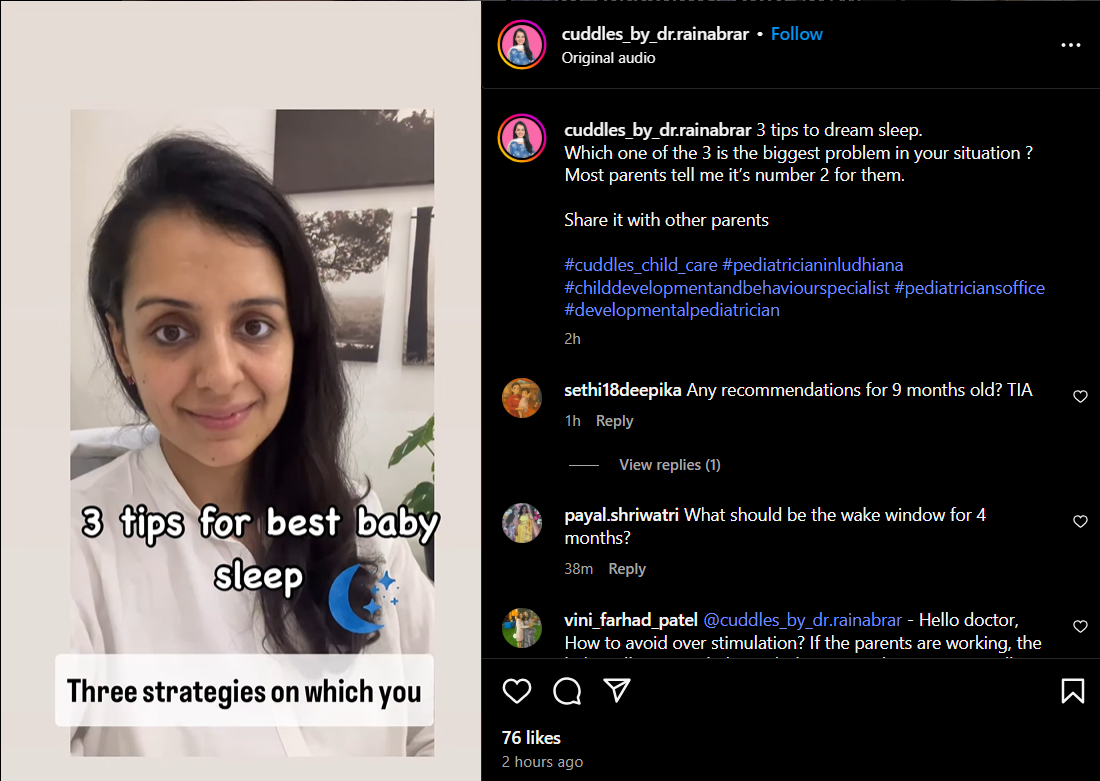1100x781 pixels.
Task: Reply to payal.shriwatri's comment
Action: (x=626, y=569)
